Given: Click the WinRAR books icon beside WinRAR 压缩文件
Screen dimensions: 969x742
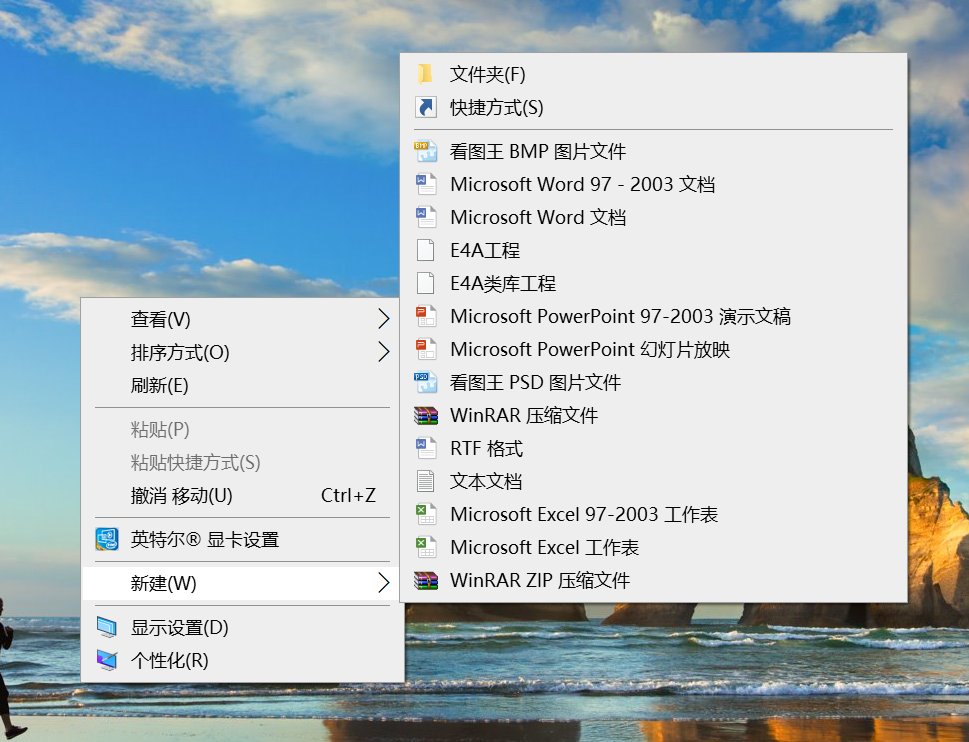Looking at the screenshot, I should pos(426,415).
